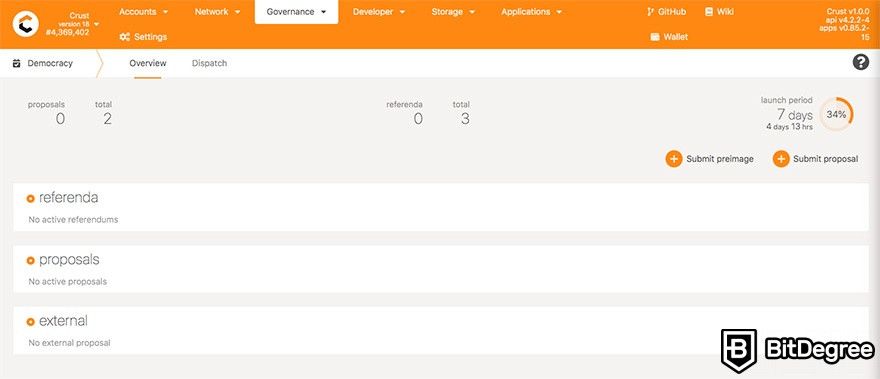Screen dimensions: 880x379
Task: Click the Submit preimage plus icon
Action: click(x=673, y=159)
